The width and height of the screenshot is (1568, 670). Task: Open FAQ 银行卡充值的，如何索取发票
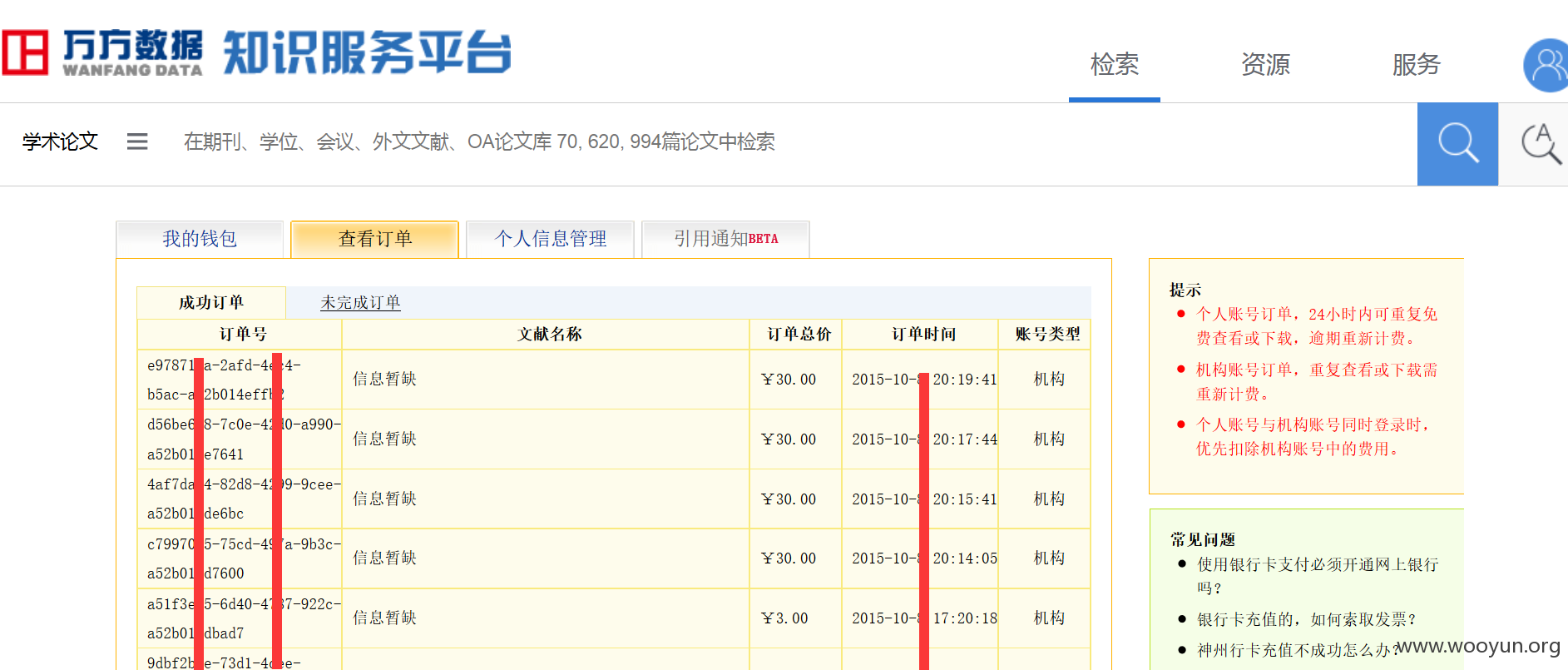(x=1306, y=619)
